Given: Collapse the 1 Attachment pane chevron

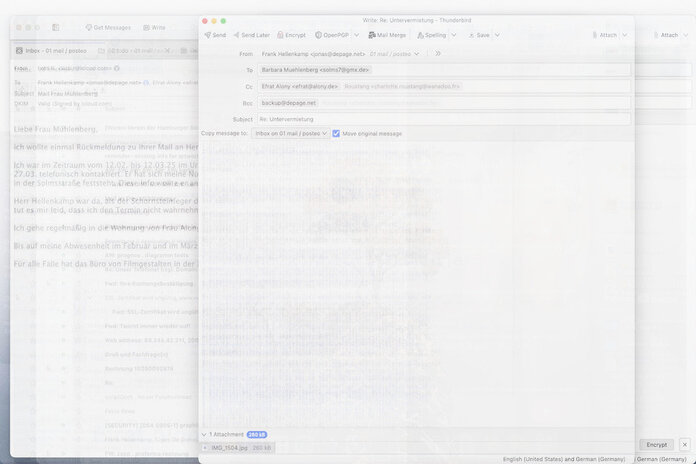Looking at the screenshot, I should (x=204, y=434).
